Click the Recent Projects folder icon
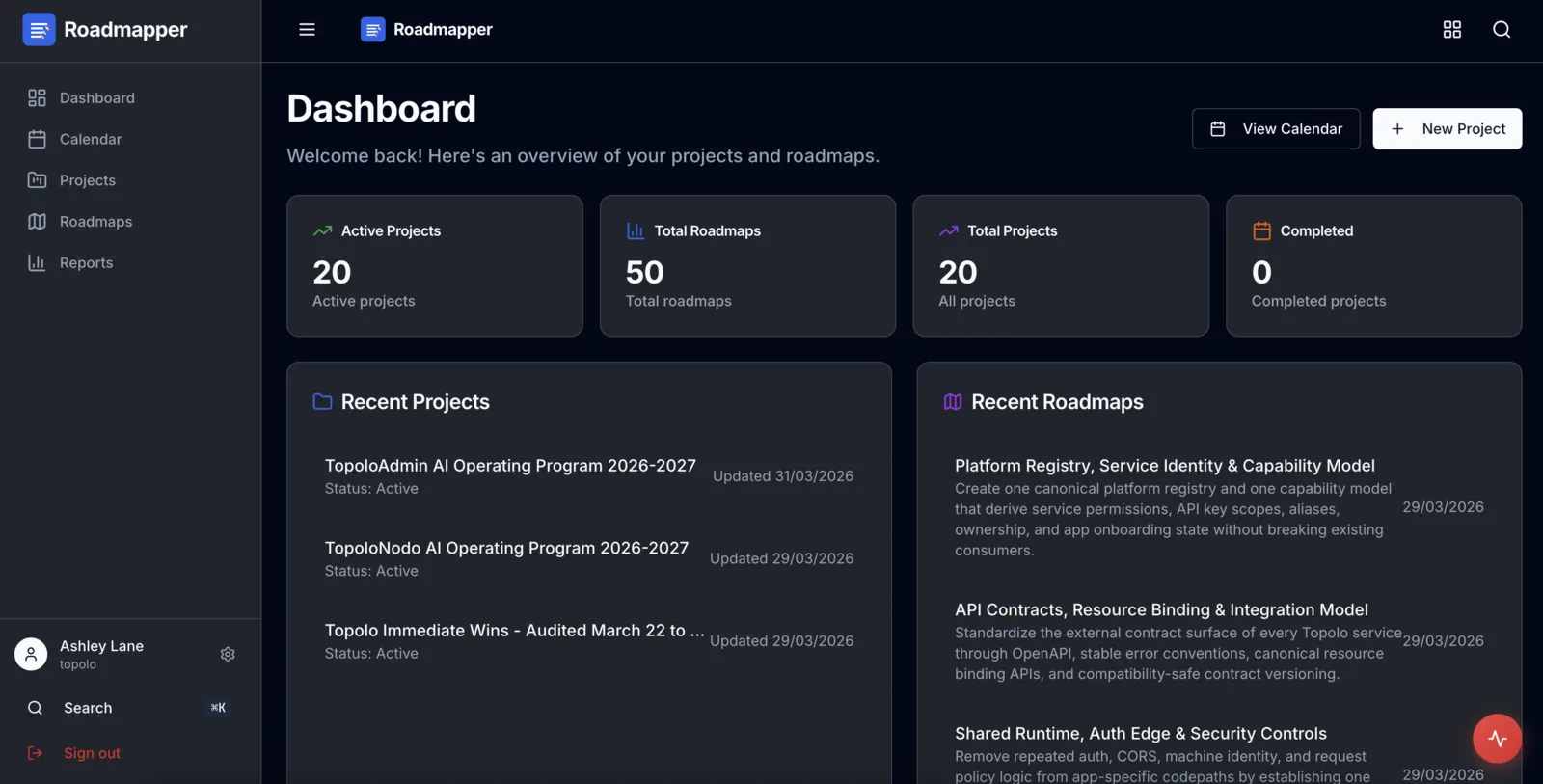The height and width of the screenshot is (784, 1543). click(x=322, y=402)
